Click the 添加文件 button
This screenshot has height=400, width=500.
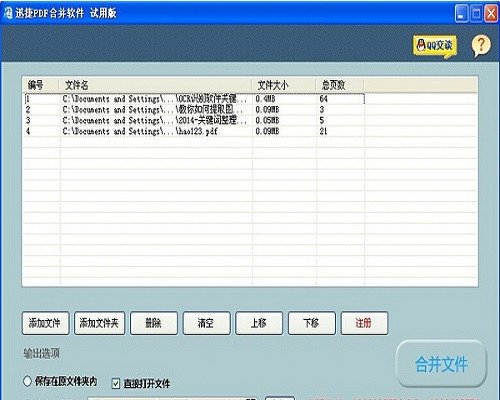[x=45, y=323]
